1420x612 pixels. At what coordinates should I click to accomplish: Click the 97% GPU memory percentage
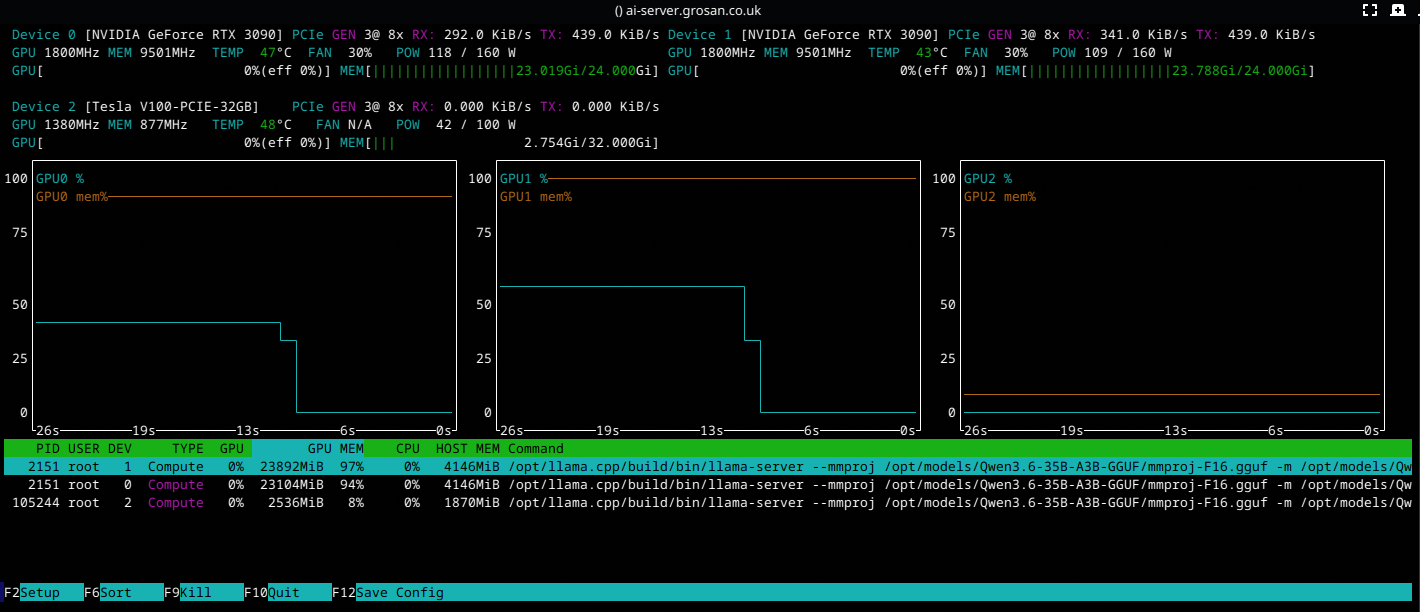(x=352, y=467)
